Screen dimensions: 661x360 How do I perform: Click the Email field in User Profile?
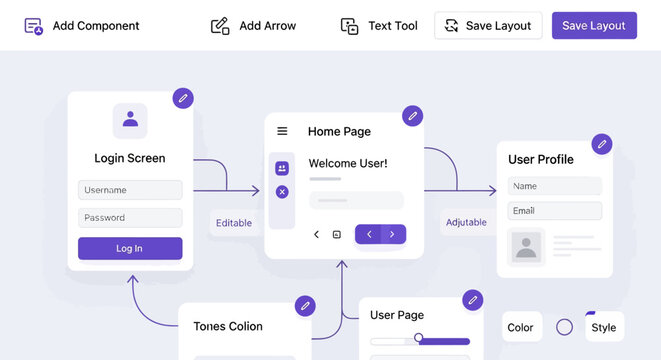tap(555, 211)
